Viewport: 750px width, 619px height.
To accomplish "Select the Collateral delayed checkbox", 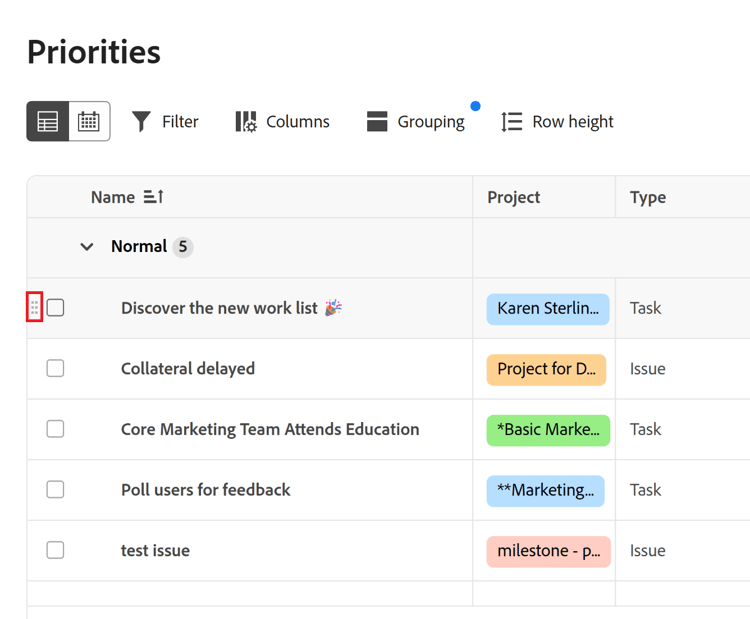I will tap(56, 369).
